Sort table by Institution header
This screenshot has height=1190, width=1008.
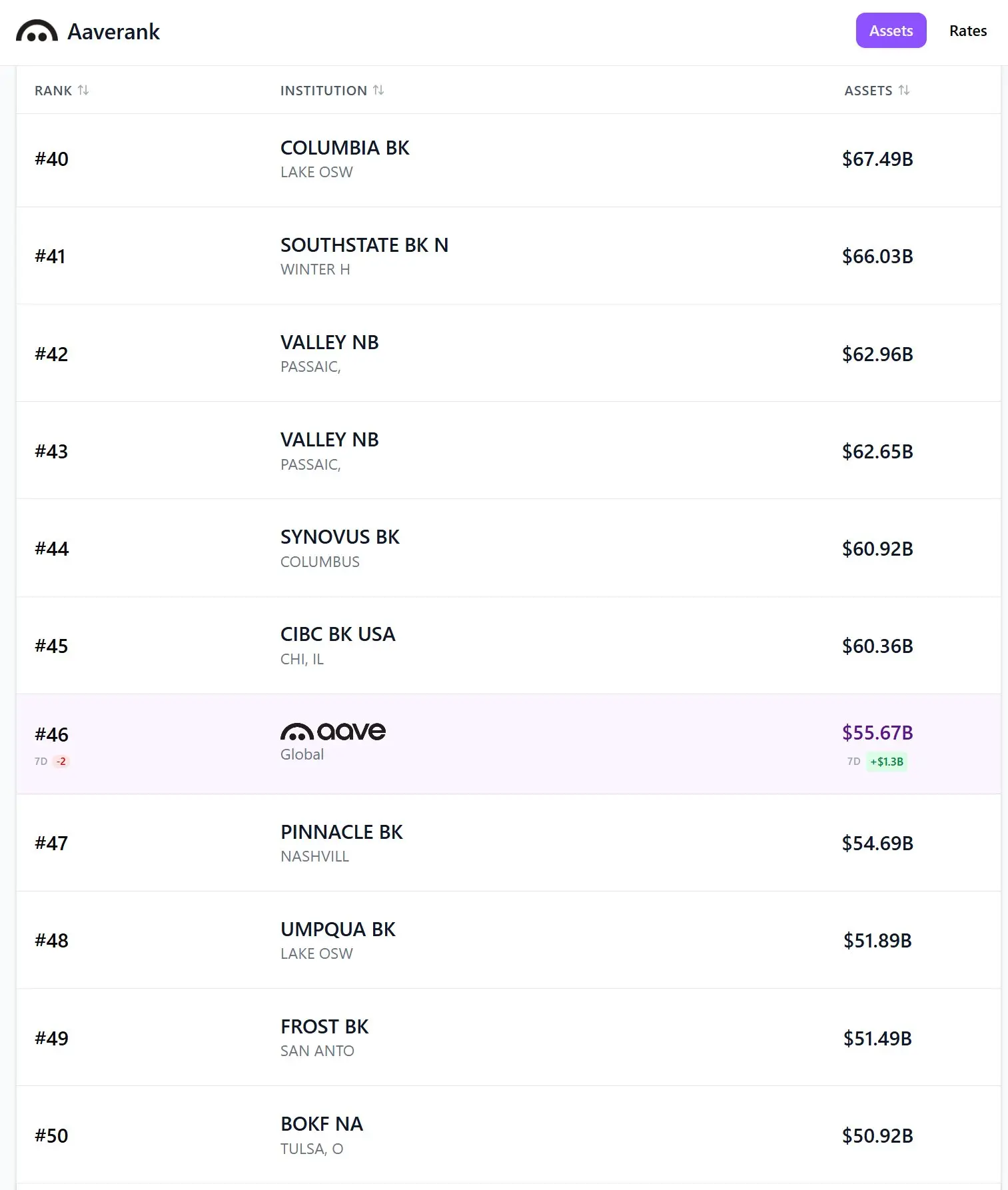tap(323, 91)
